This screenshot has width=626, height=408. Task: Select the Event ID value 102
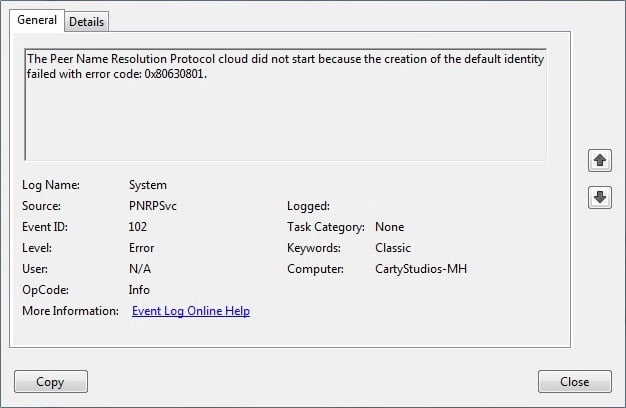(x=139, y=227)
